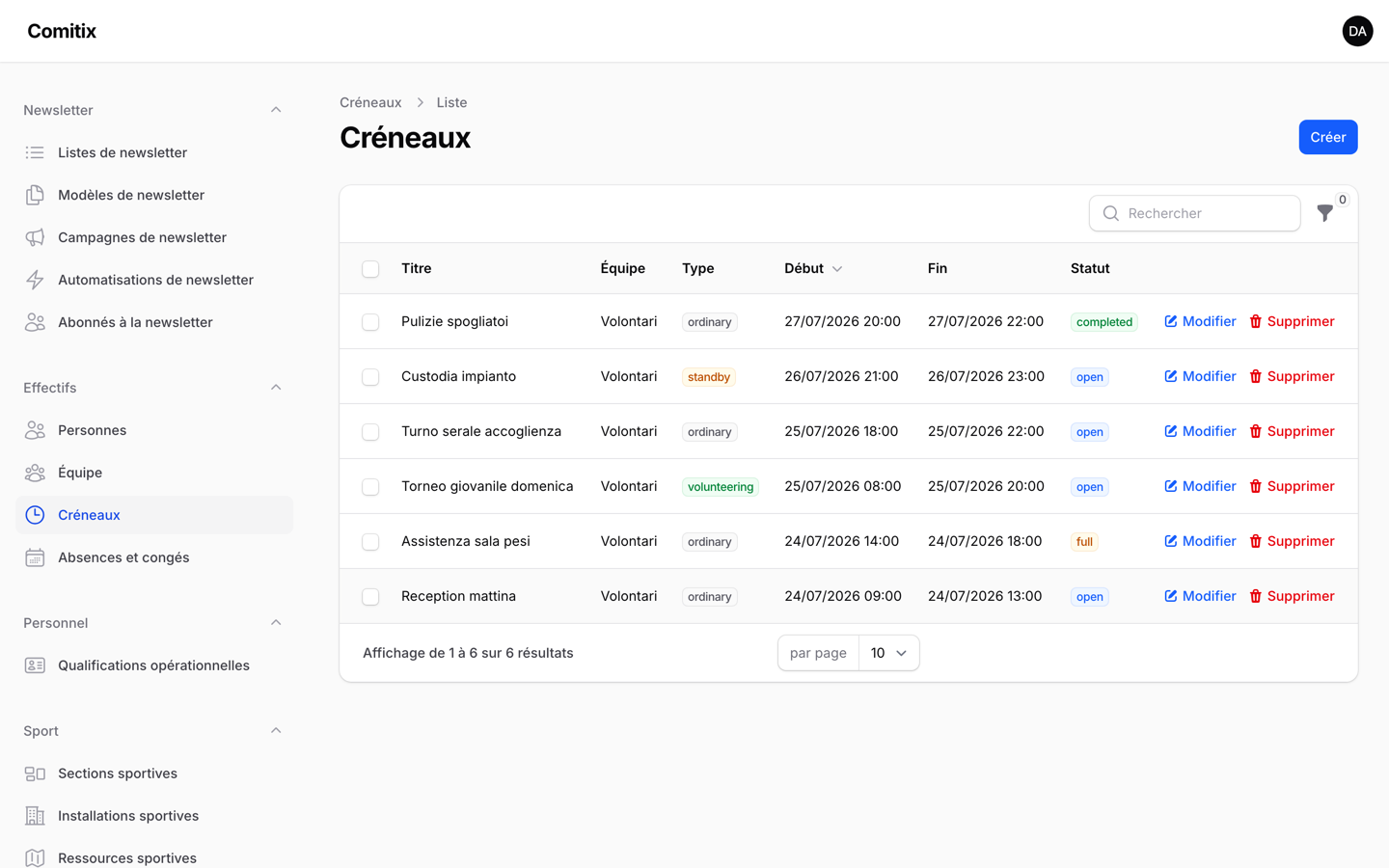Click the Campagnes de newsletter megaphone icon
Viewport: 1389px width, 868px height.
click(35, 237)
